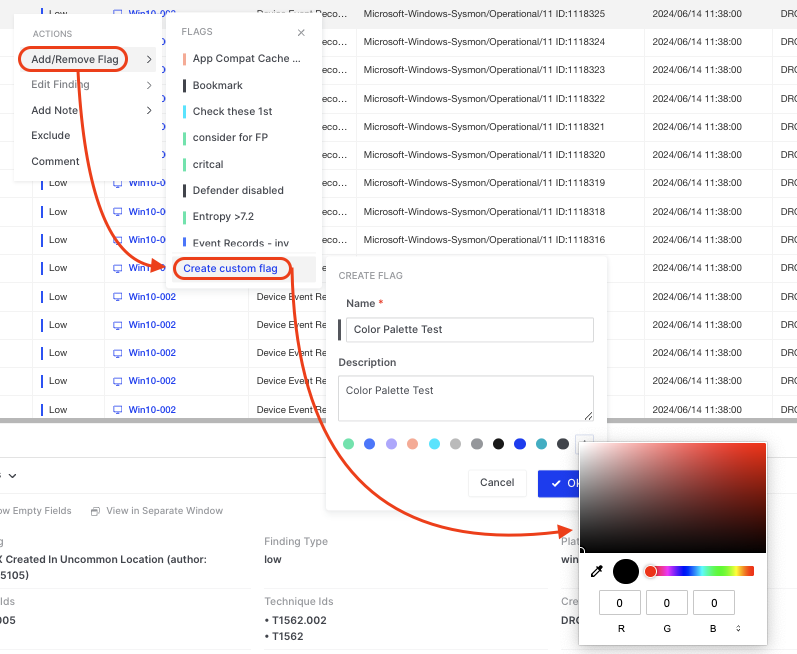Choose Comment in the Actions menu

click(55, 162)
